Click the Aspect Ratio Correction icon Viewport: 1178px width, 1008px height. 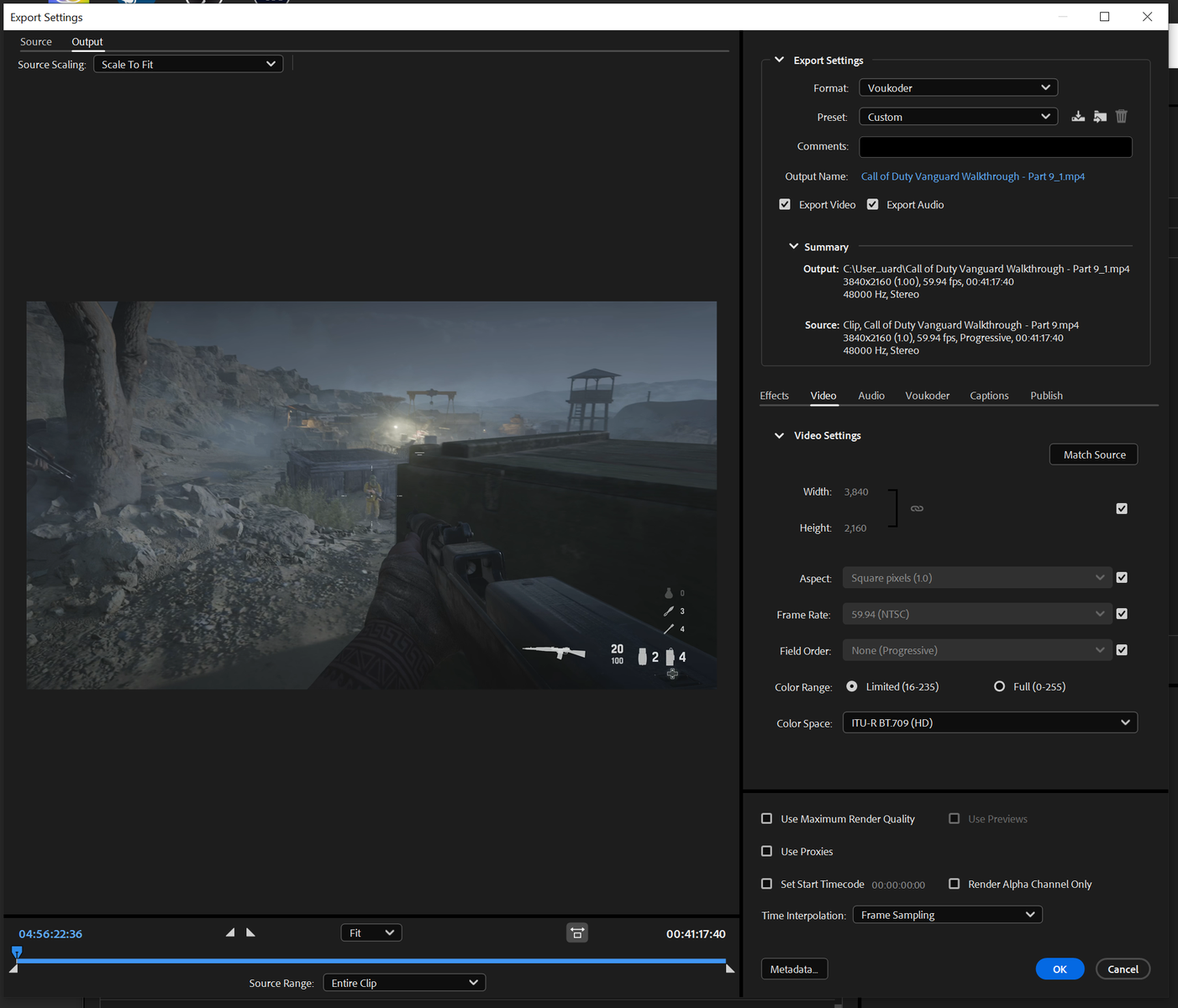[577, 933]
